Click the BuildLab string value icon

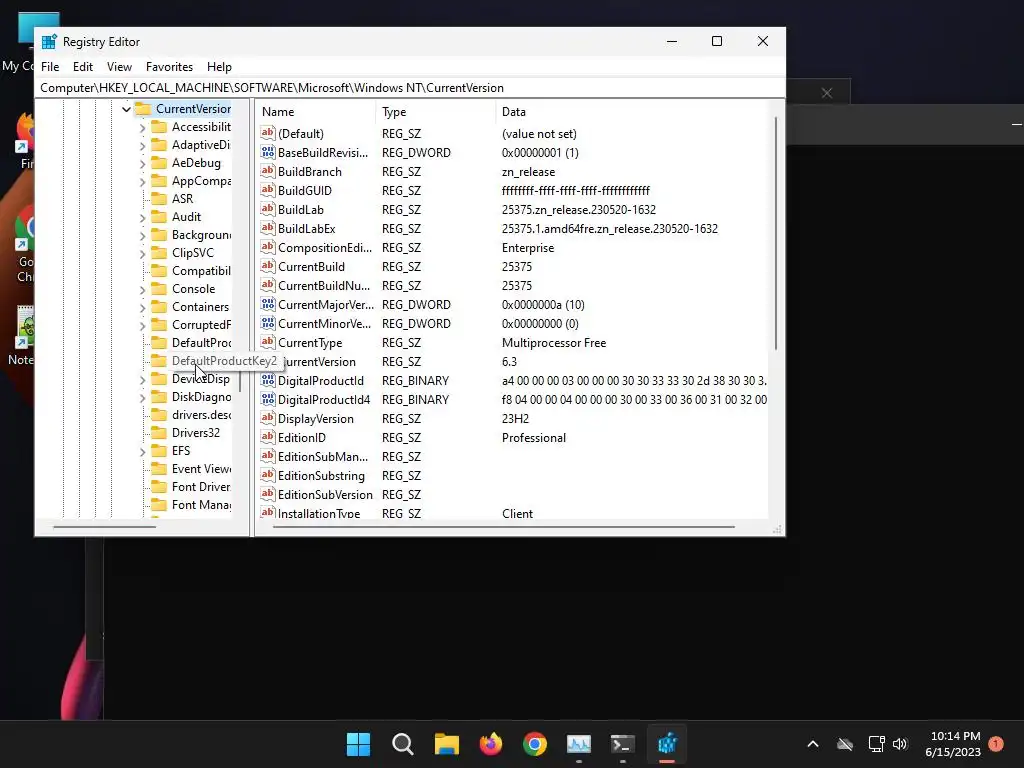[x=267, y=209]
